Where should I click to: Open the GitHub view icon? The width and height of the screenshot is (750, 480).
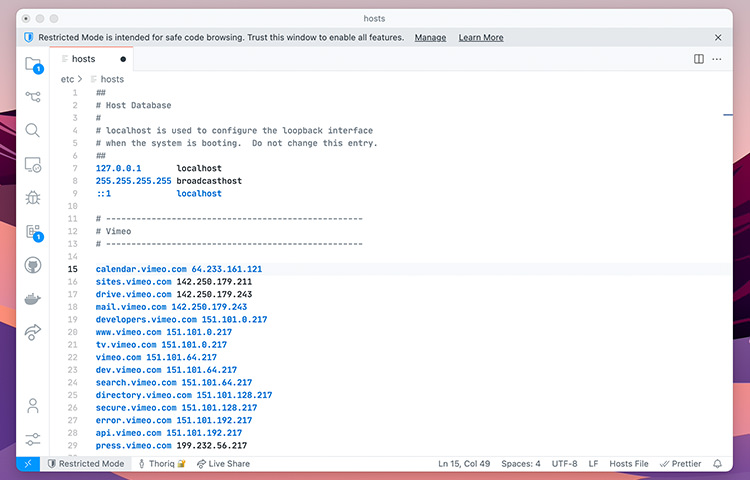[x=33, y=265]
